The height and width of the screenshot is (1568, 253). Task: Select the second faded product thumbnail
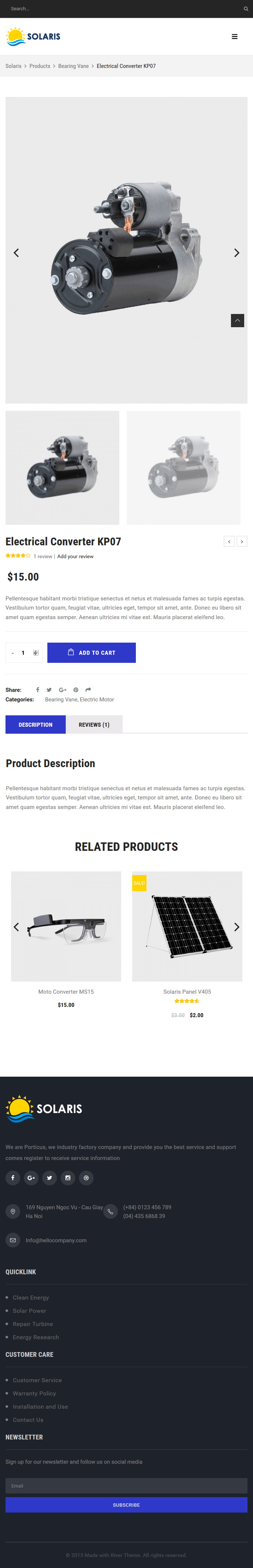[183, 467]
